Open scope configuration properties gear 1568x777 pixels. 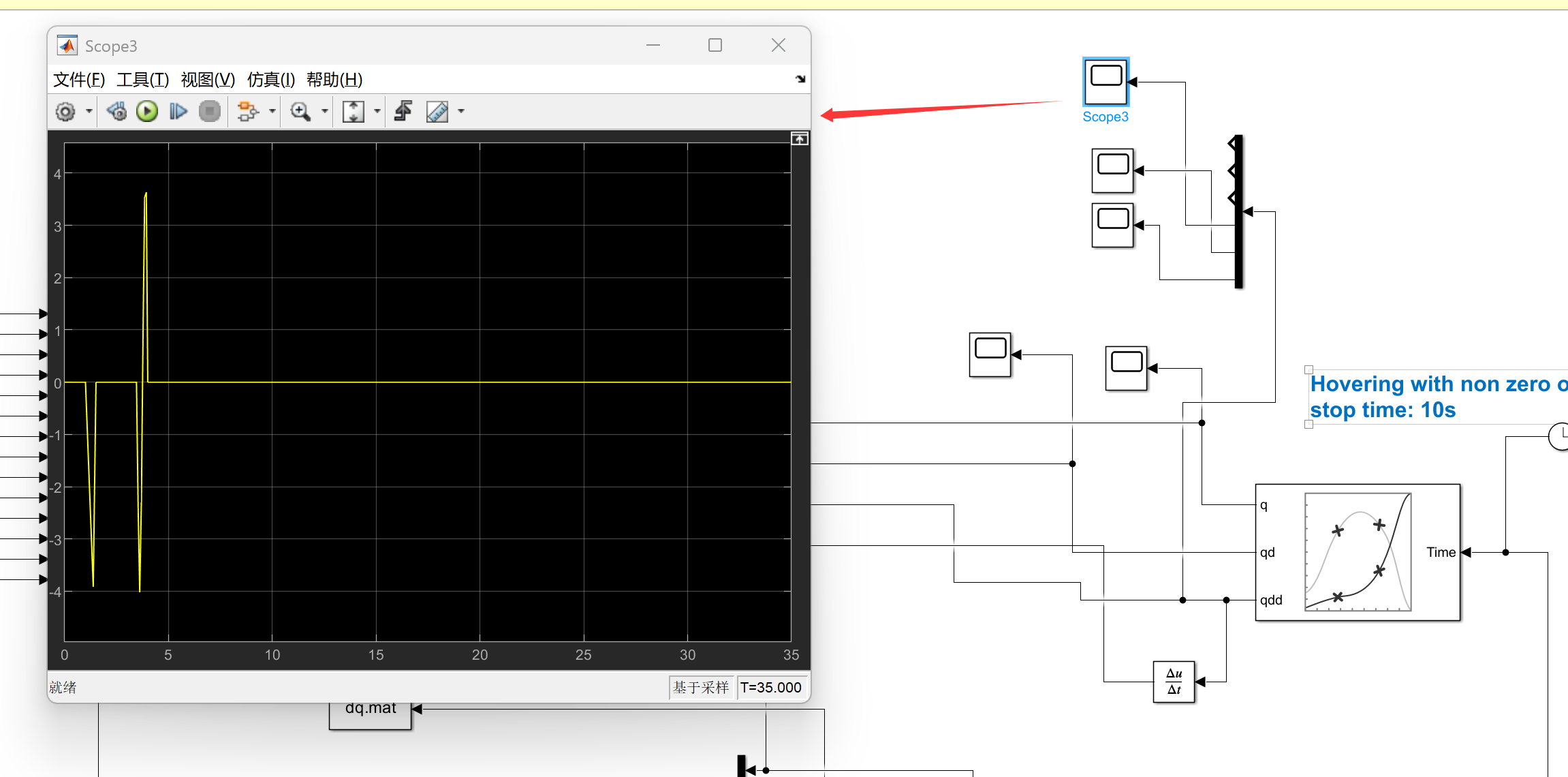pos(65,112)
